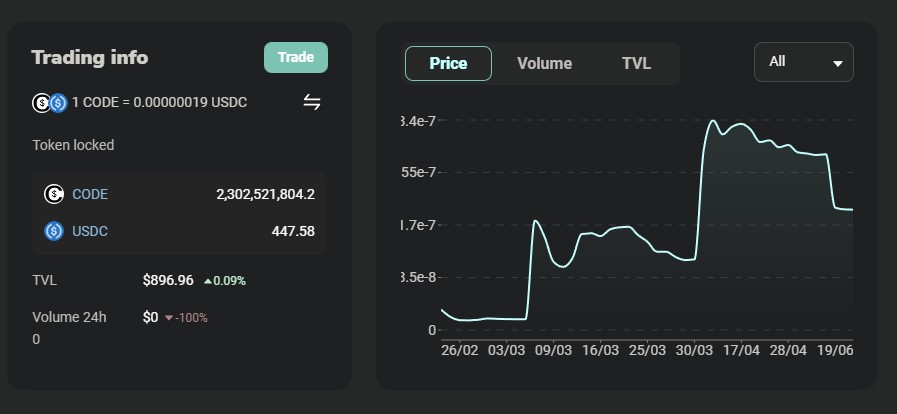Switch to the Volume chart tab
Screen dimensions: 897x414
click(x=545, y=63)
